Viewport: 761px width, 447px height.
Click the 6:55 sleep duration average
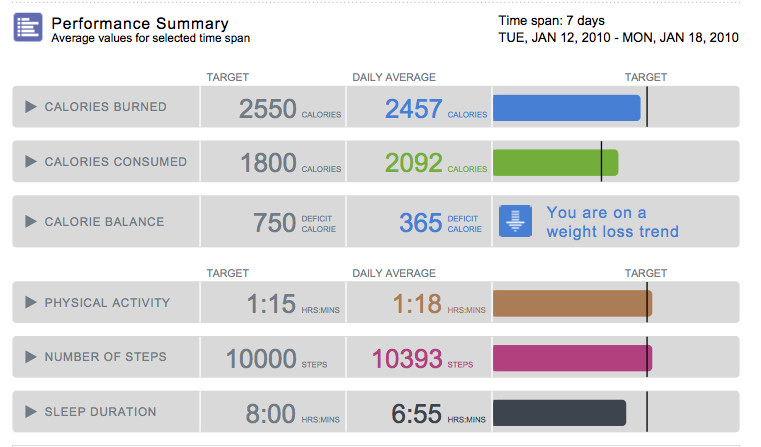(415, 413)
